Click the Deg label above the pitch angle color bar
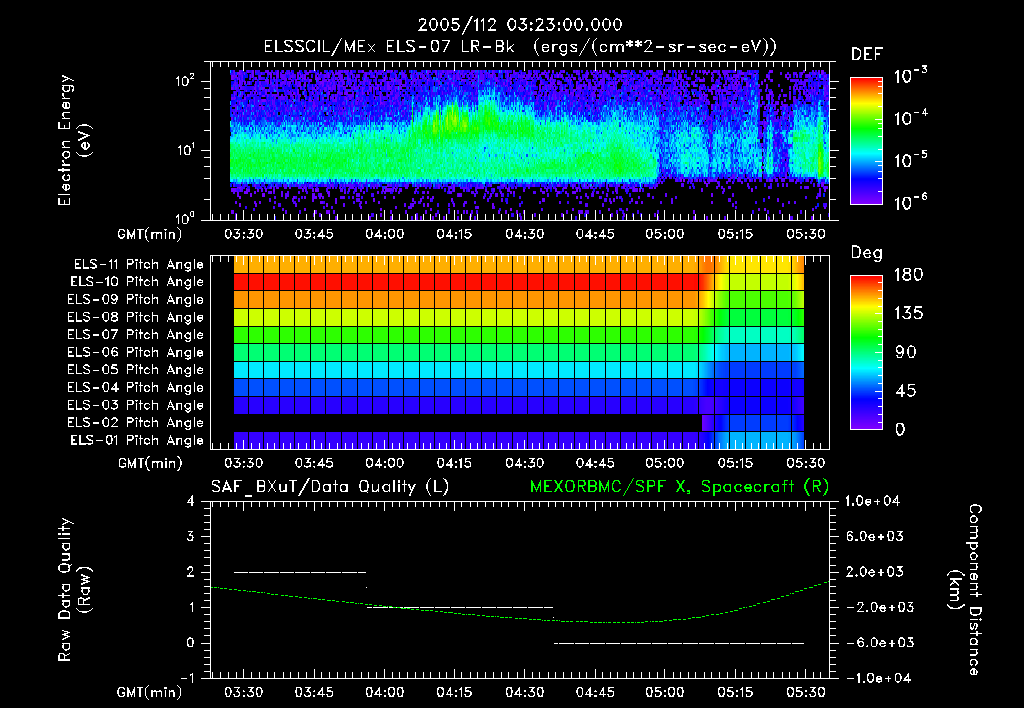The width and height of the screenshot is (1024, 708). [x=867, y=253]
